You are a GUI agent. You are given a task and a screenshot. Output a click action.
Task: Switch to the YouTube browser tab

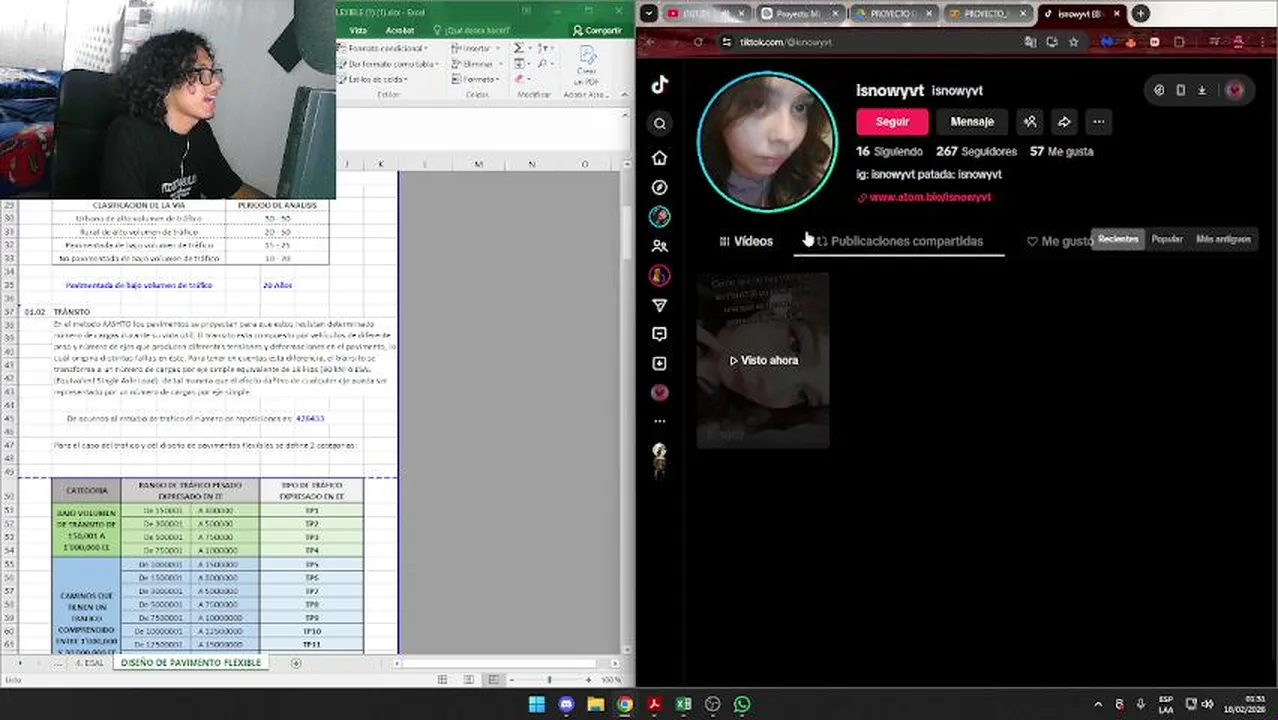(706, 14)
